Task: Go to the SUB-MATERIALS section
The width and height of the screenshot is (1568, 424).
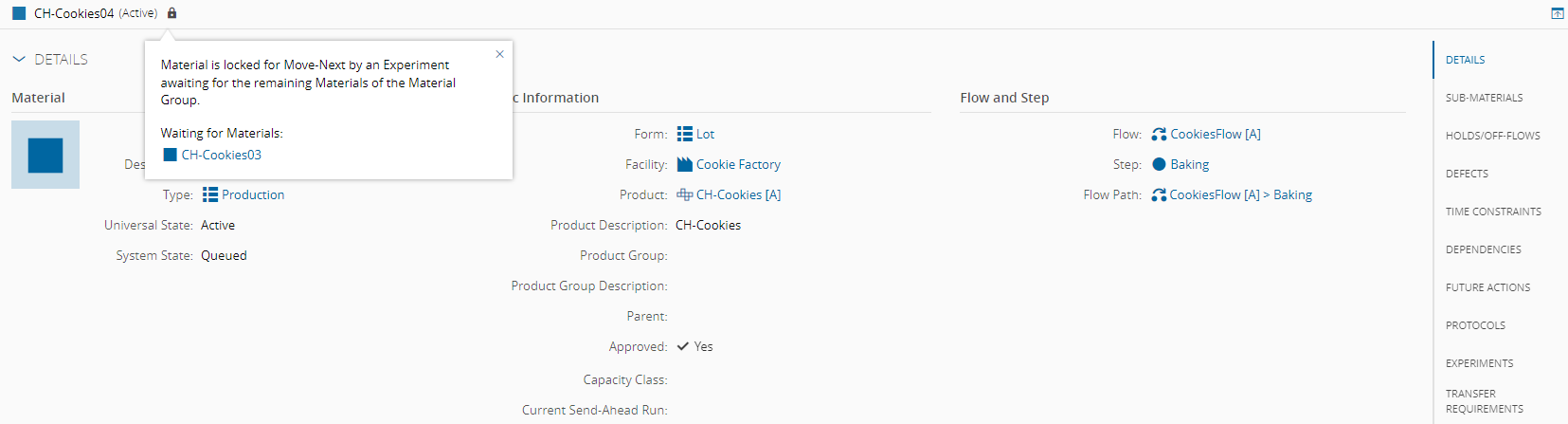Action: point(1484,98)
